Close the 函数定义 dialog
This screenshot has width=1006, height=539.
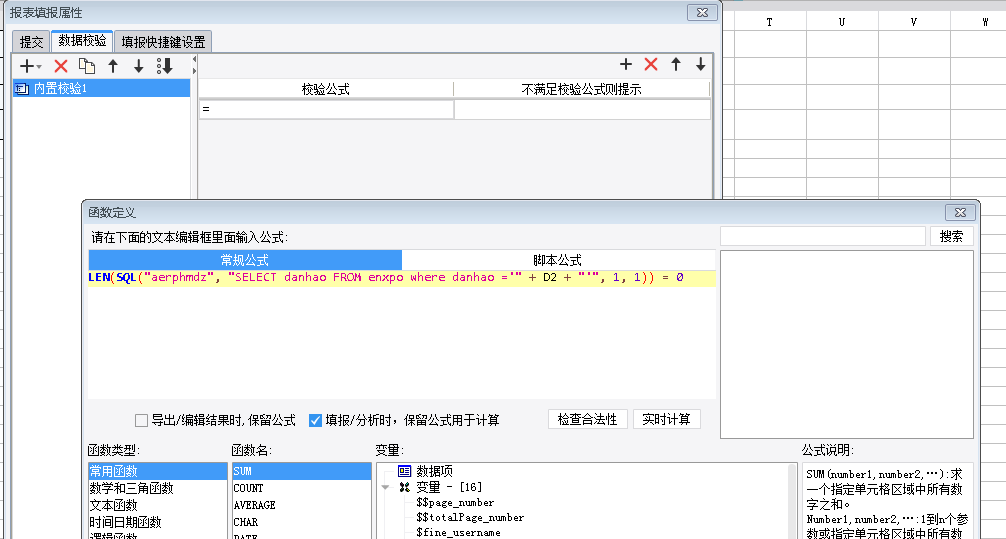pos(960,212)
